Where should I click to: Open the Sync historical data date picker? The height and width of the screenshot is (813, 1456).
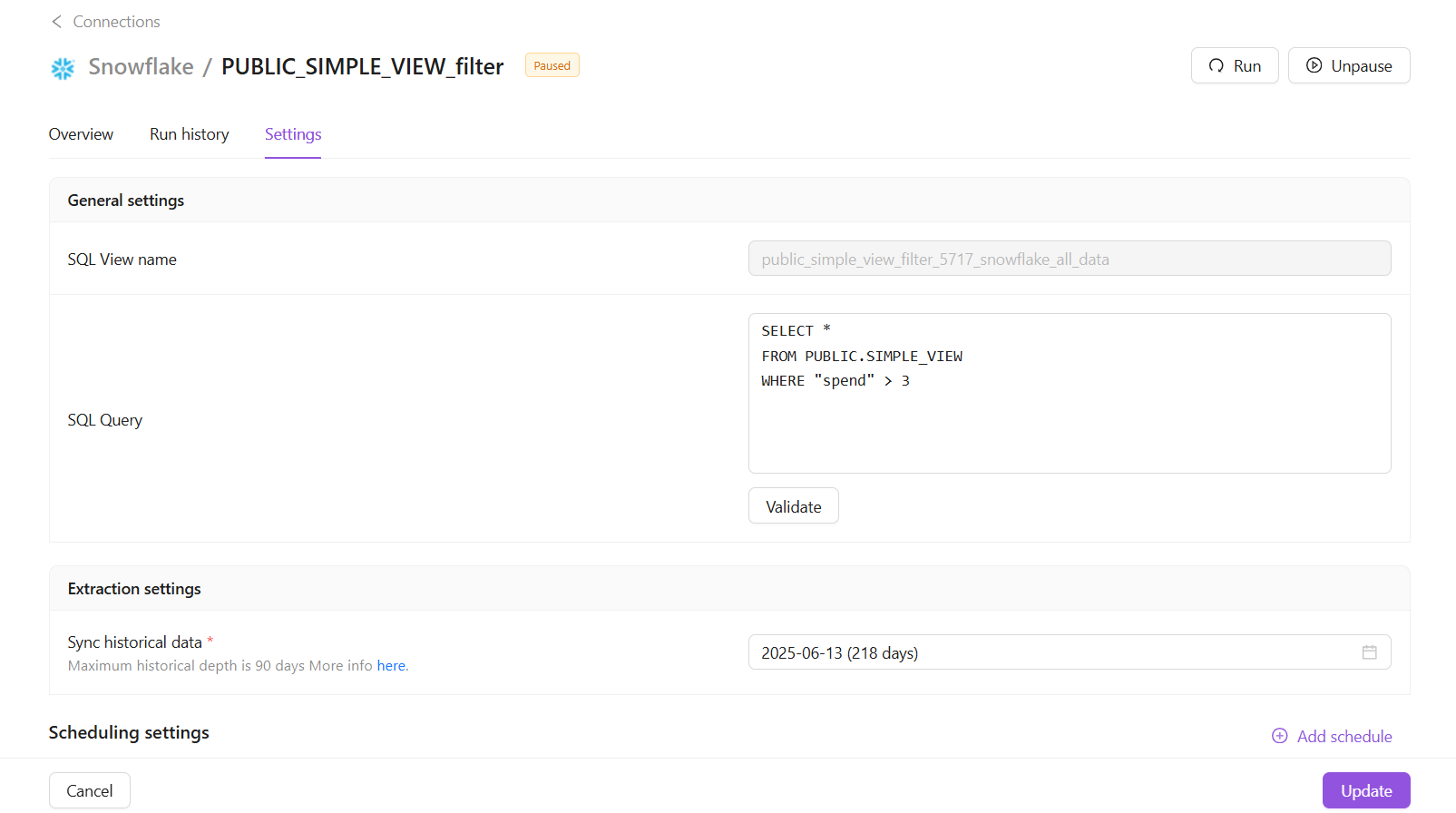click(1052, 652)
